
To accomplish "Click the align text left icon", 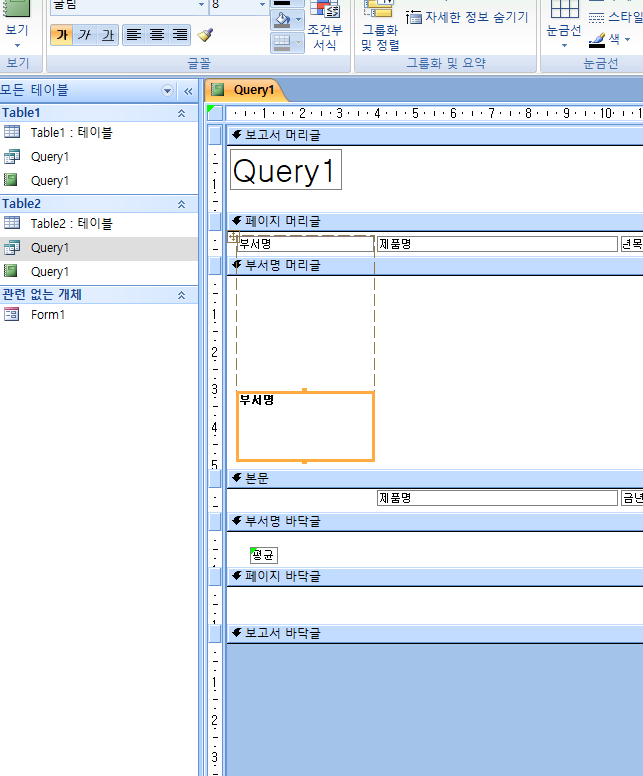I will (134, 35).
